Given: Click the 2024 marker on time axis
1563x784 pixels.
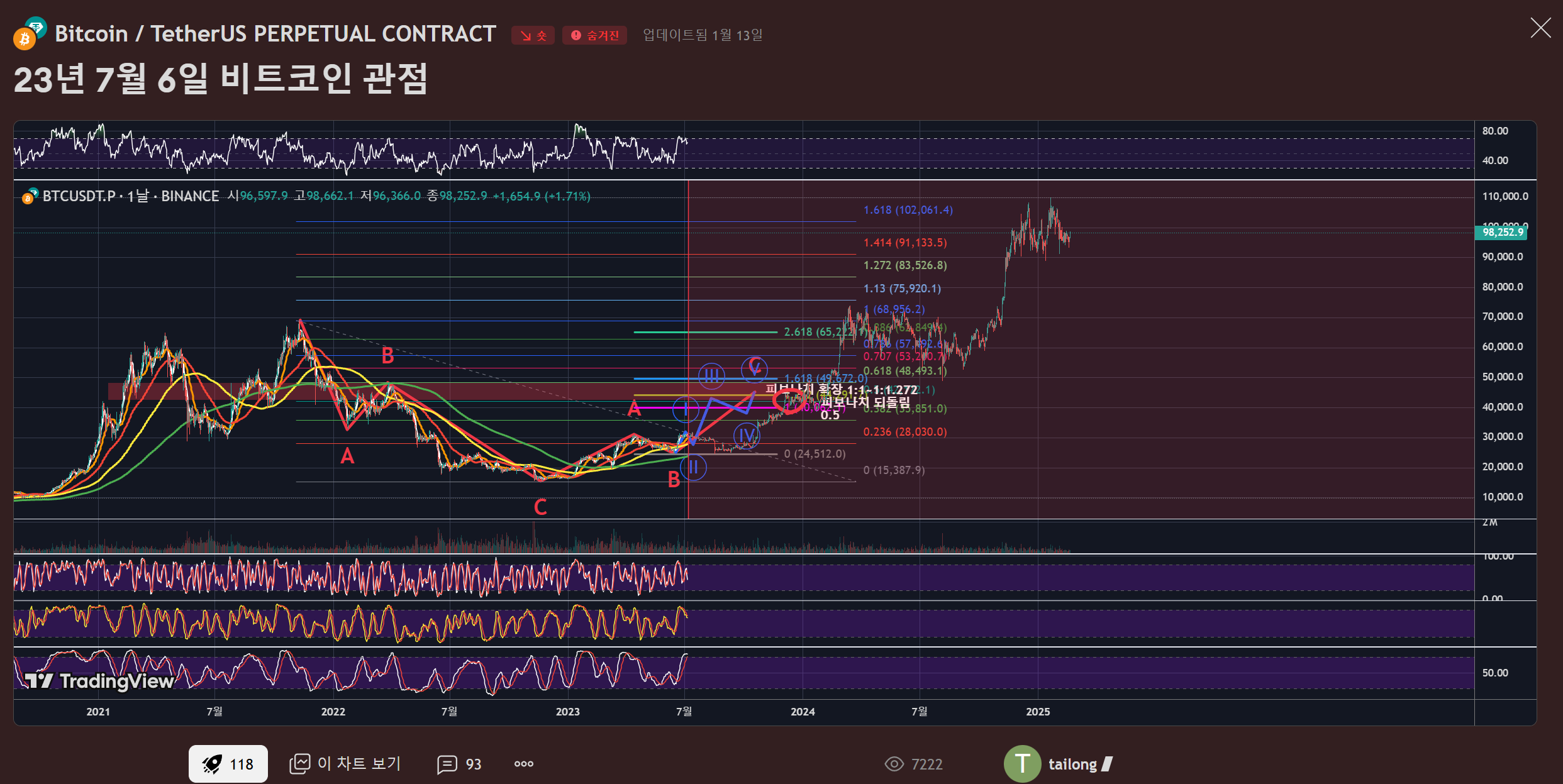Looking at the screenshot, I should pos(802,711).
